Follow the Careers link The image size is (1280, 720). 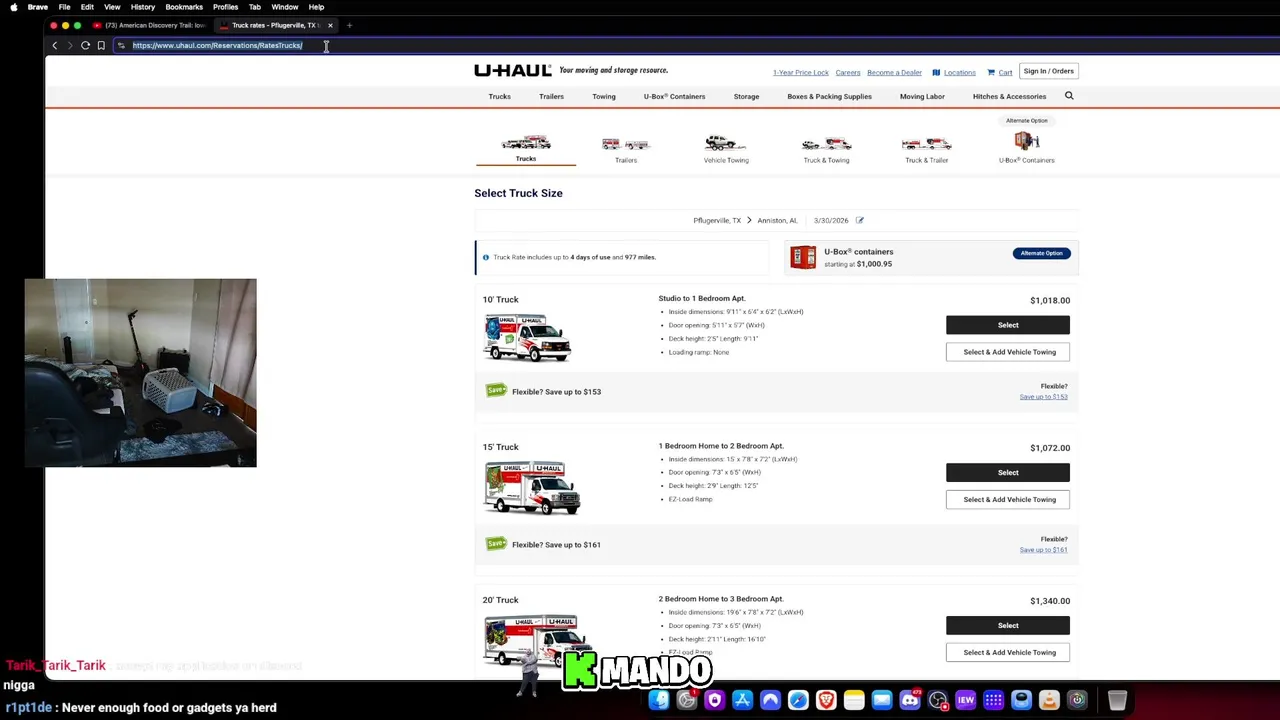(848, 73)
